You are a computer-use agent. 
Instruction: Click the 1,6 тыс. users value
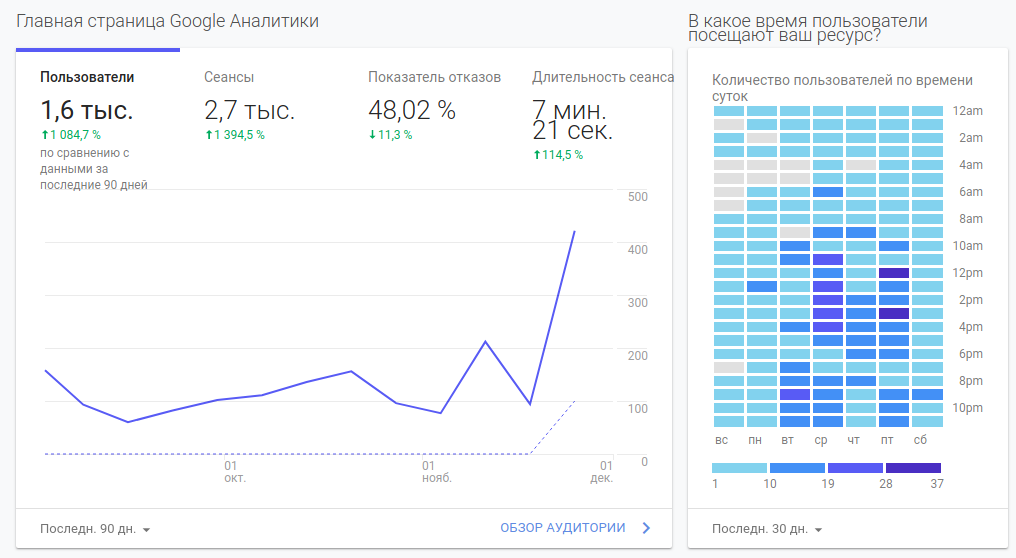87,110
